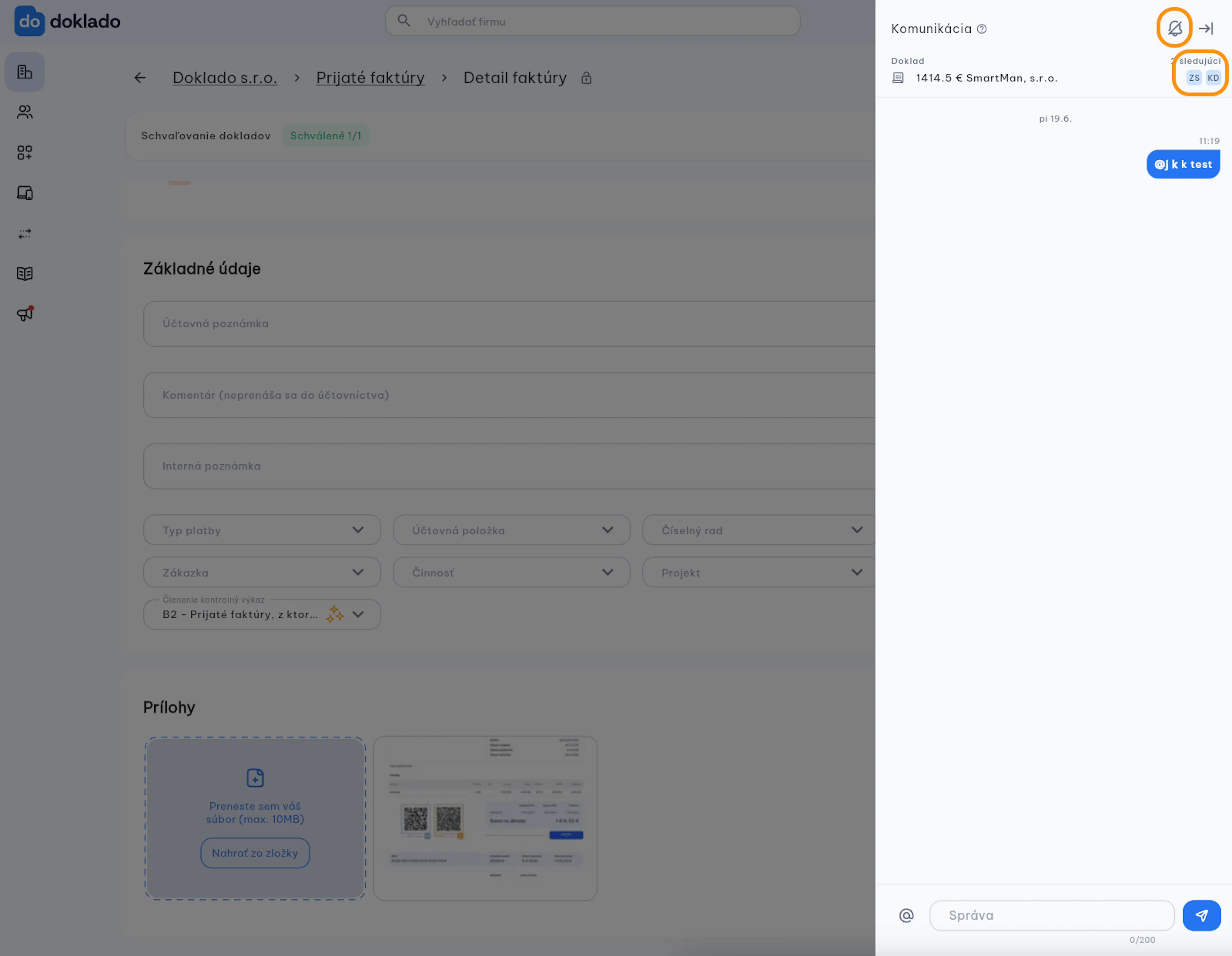Open the Prijaté faktúry breadcrumb link
This screenshot has height=956, width=1232.
(370, 78)
